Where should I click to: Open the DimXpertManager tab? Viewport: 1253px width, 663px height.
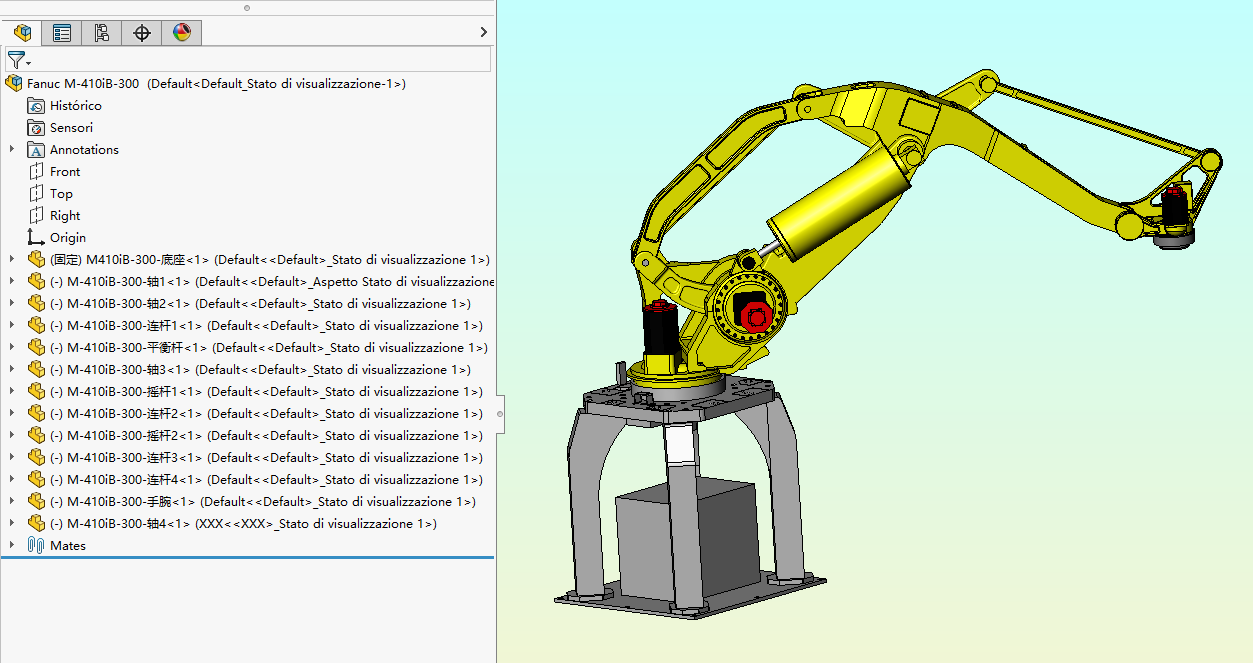[x=142, y=32]
